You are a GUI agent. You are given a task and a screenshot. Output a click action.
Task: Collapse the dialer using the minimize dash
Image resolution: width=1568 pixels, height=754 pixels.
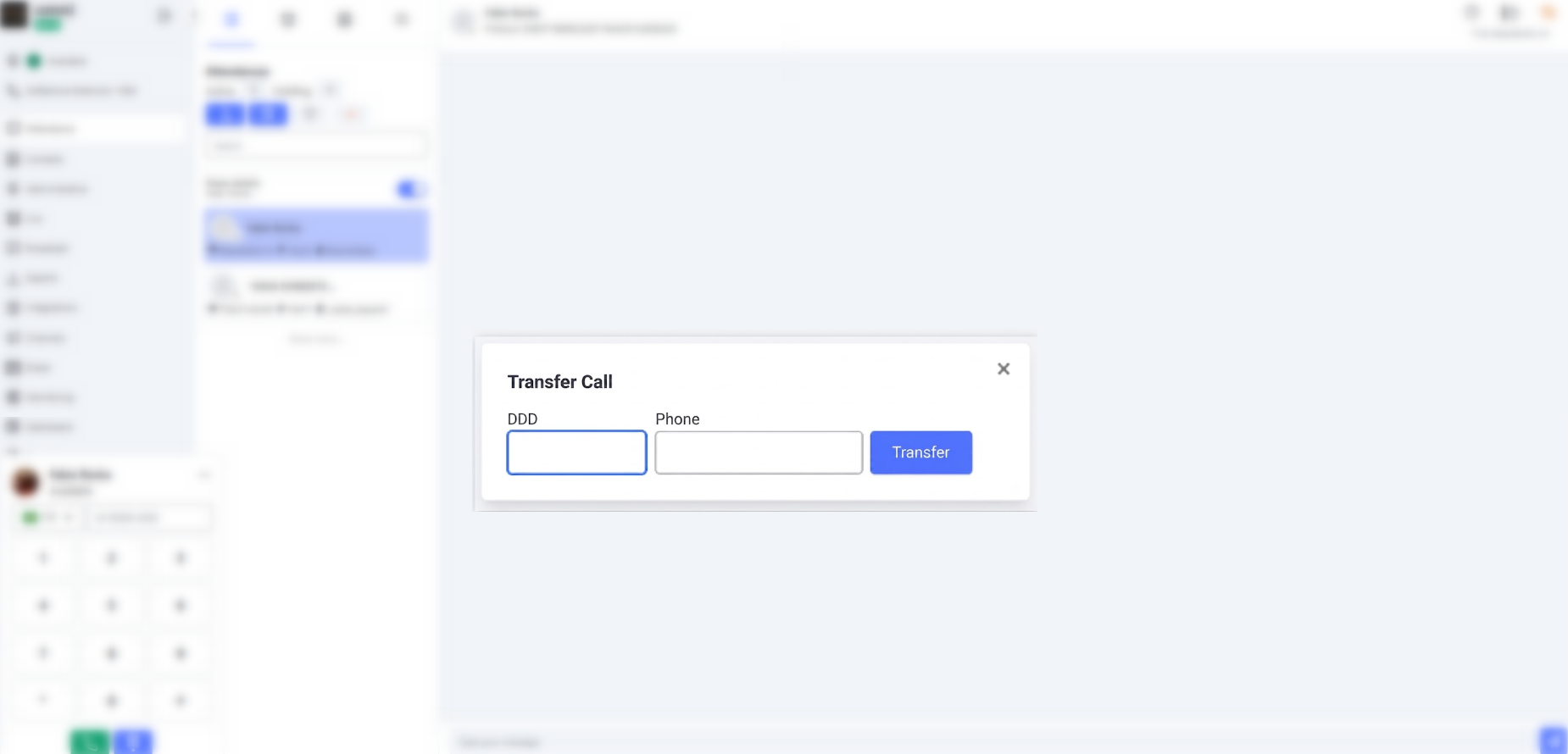pos(203,474)
